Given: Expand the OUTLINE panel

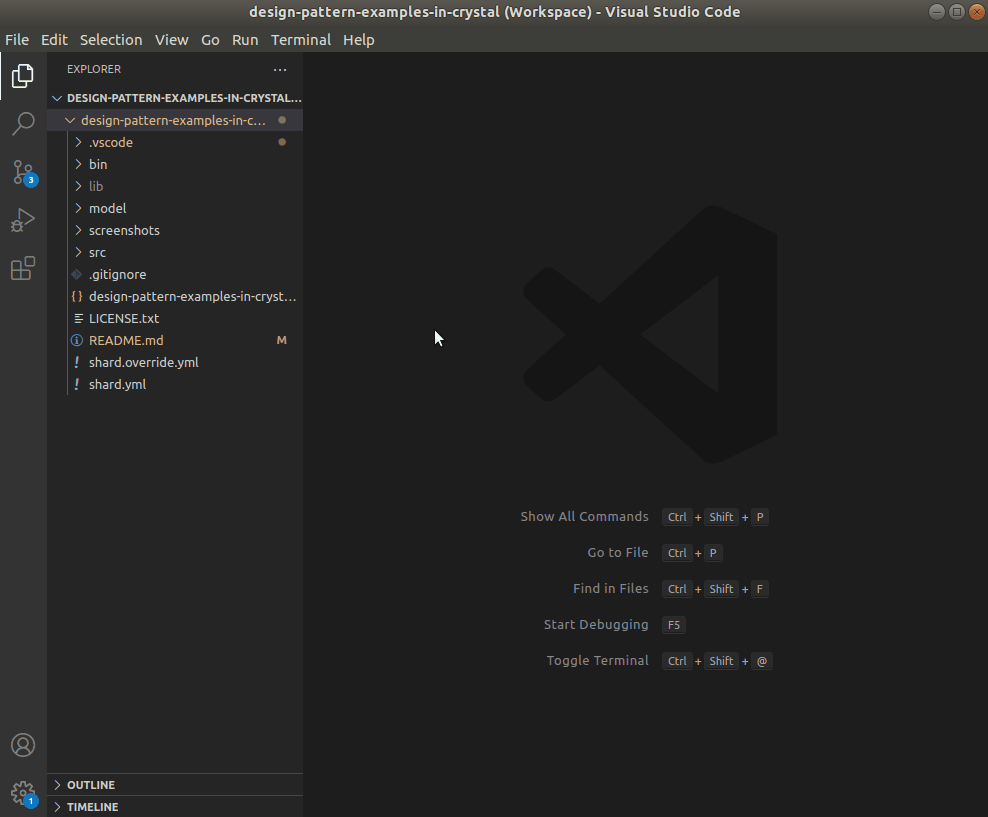Looking at the screenshot, I should point(175,785).
